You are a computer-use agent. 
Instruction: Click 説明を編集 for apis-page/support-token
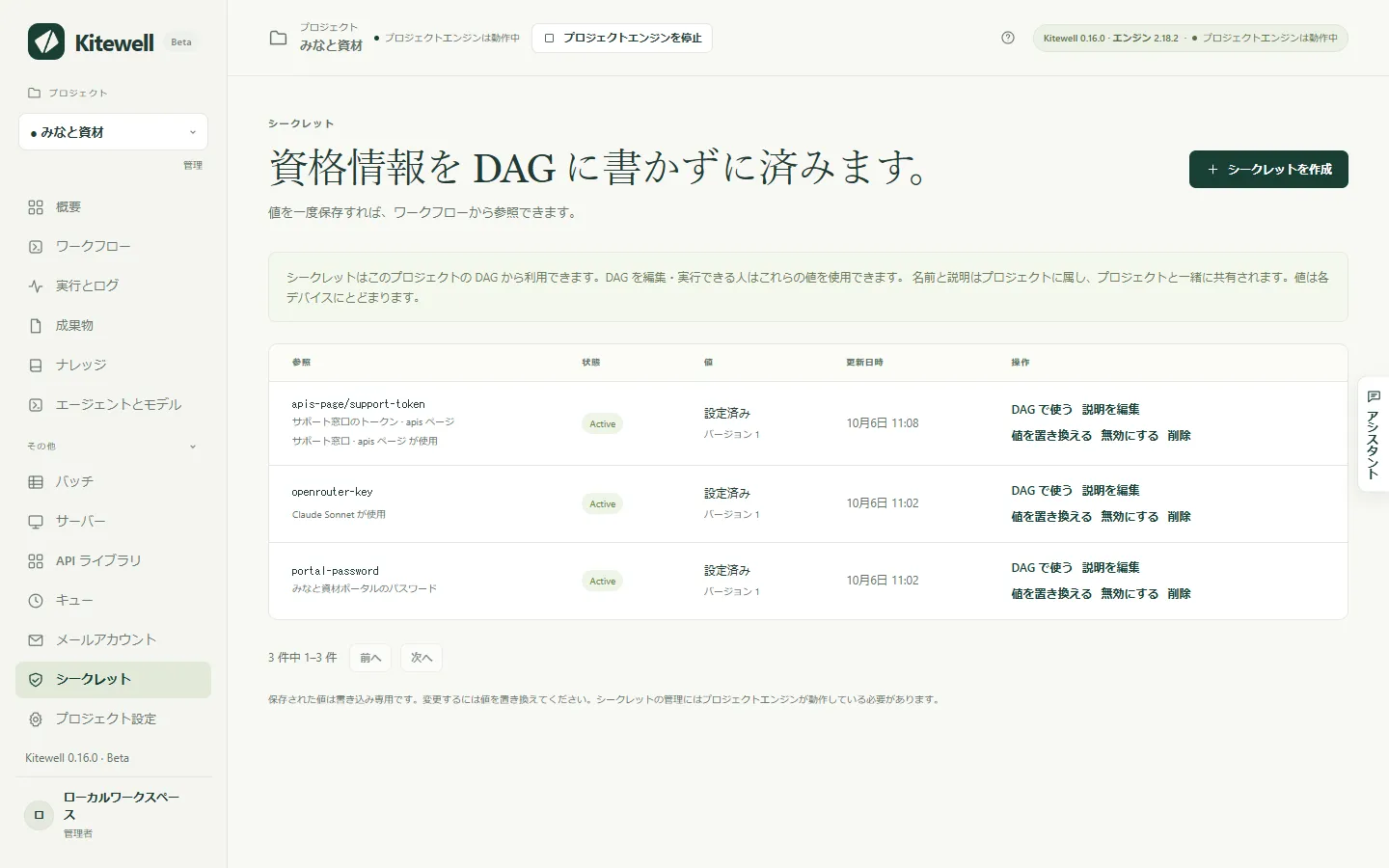click(1110, 410)
